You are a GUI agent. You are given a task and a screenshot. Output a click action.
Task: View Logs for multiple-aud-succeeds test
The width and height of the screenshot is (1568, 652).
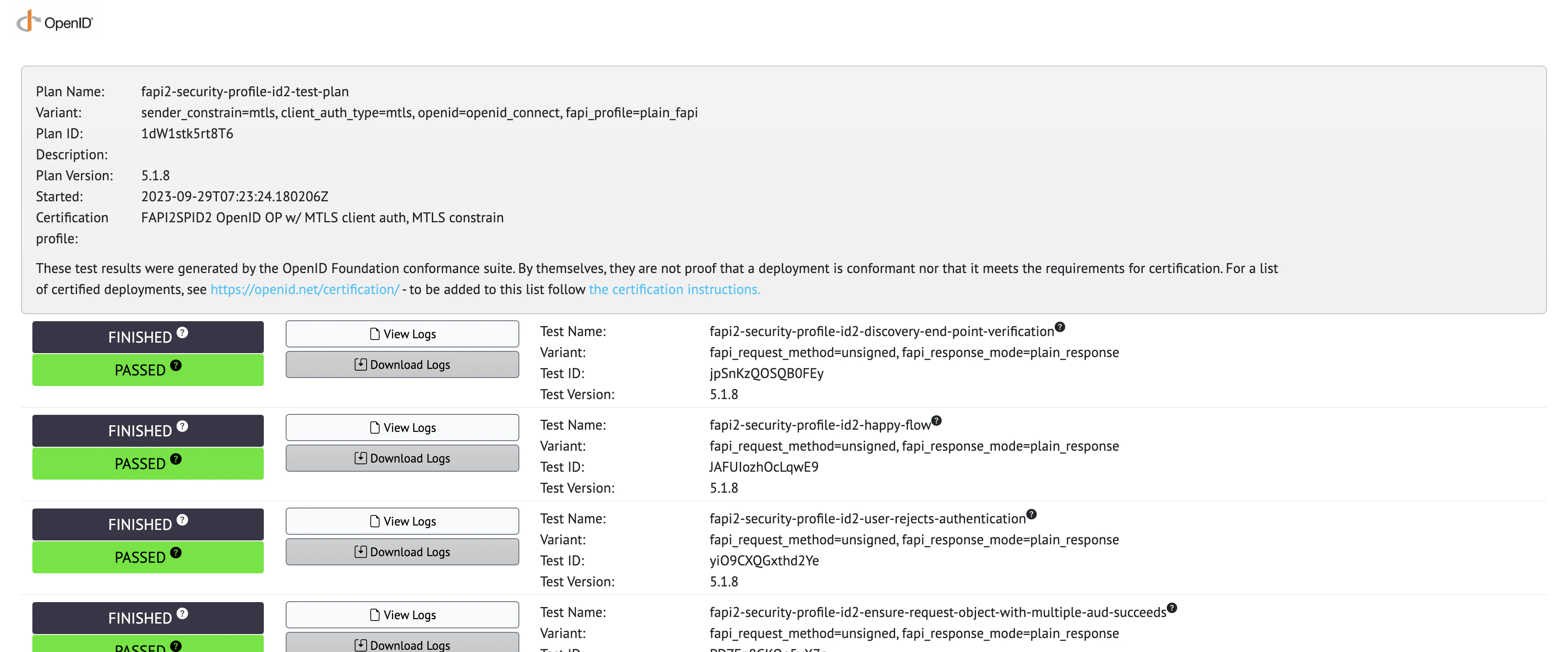coord(402,615)
